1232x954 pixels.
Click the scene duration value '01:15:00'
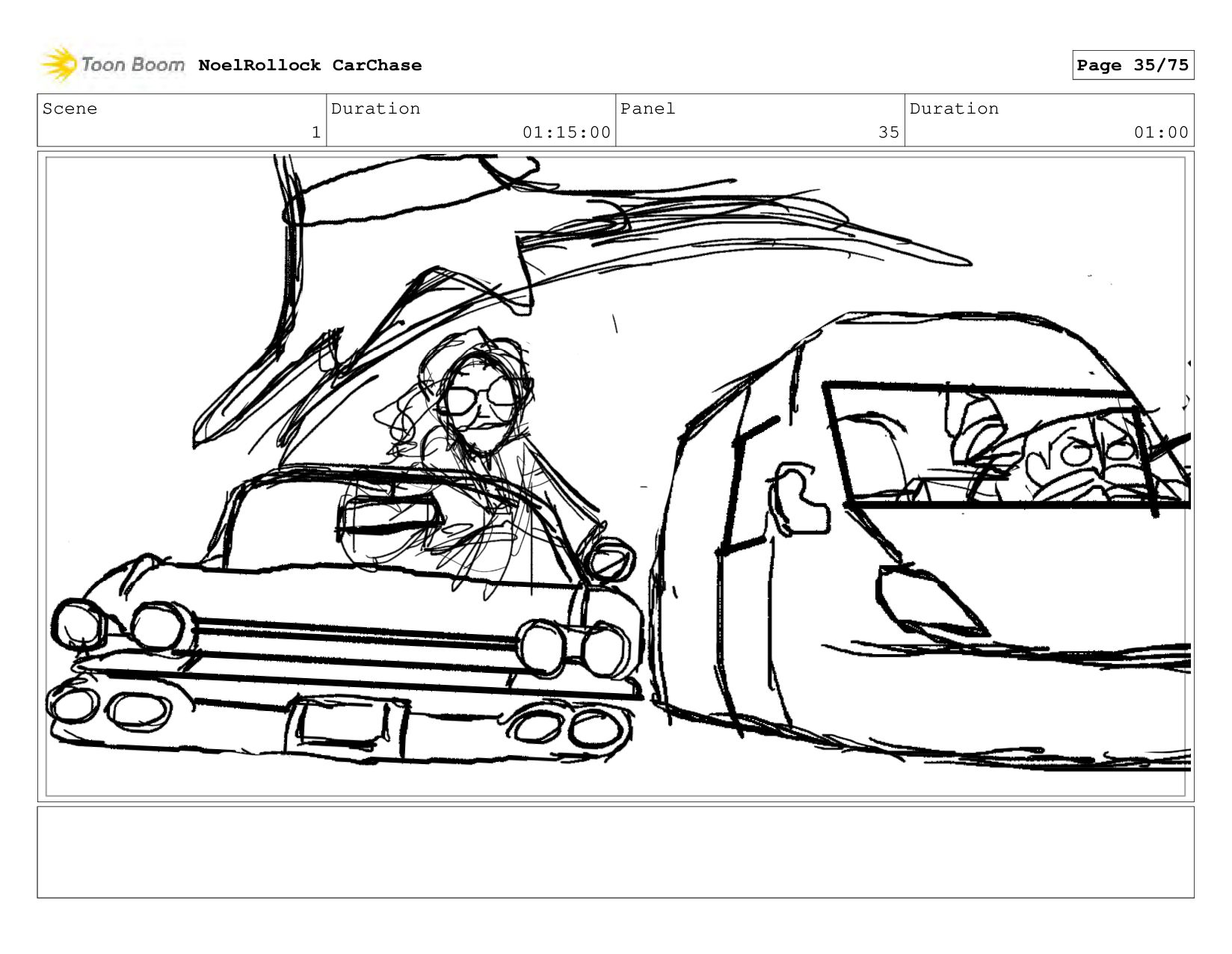coord(567,132)
